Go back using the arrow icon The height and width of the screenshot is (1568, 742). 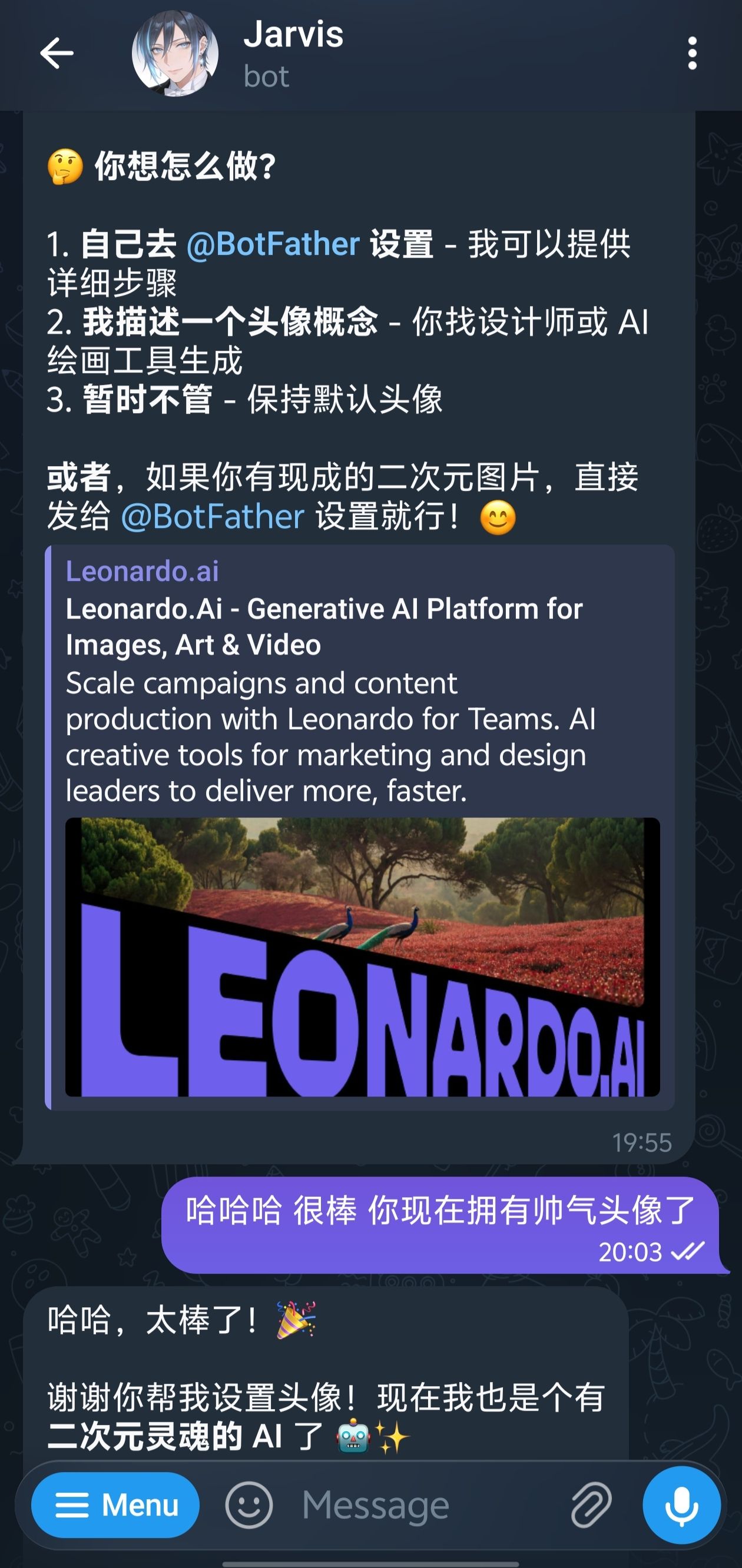[57, 54]
